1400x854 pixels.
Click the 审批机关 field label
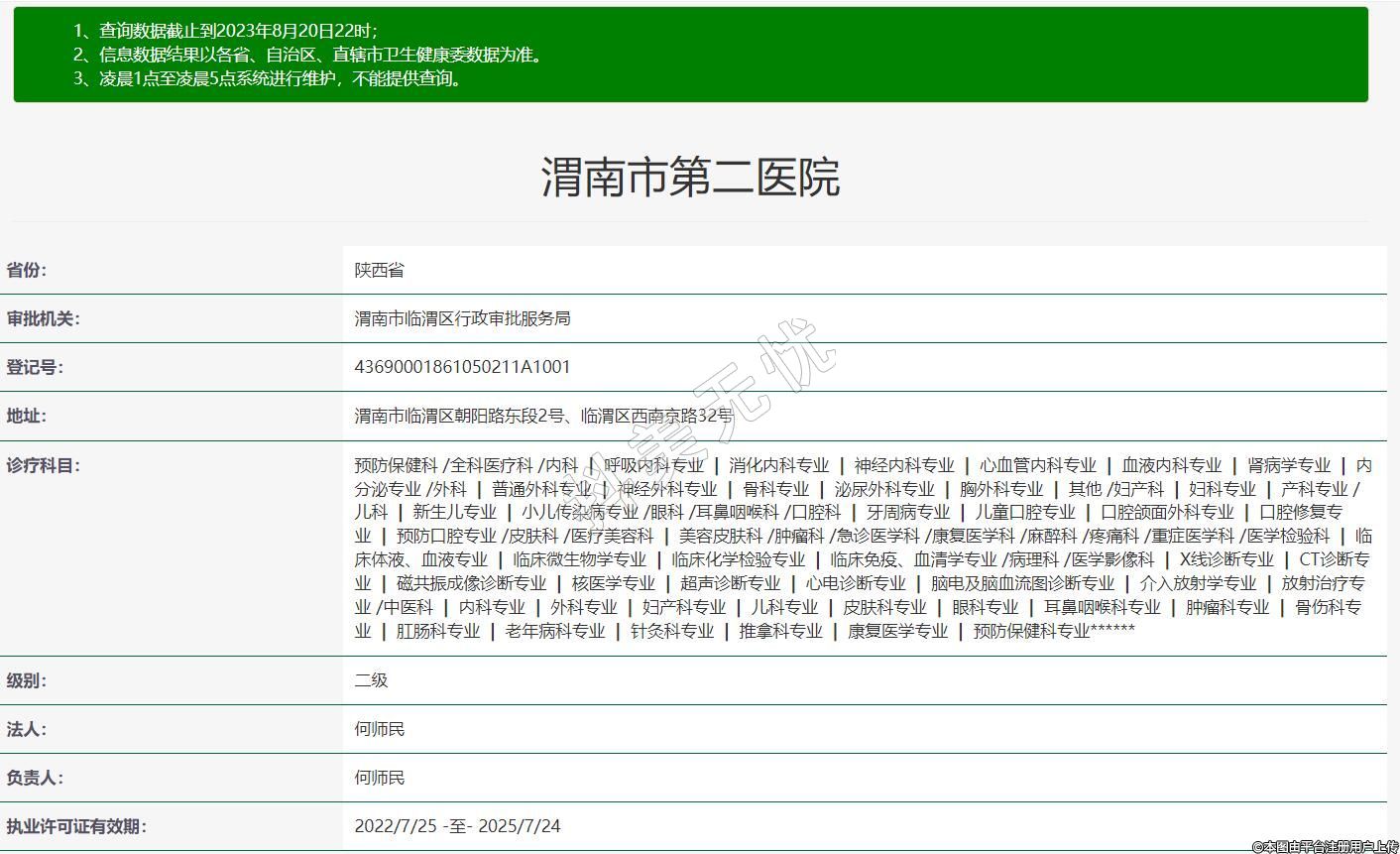(43, 318)
